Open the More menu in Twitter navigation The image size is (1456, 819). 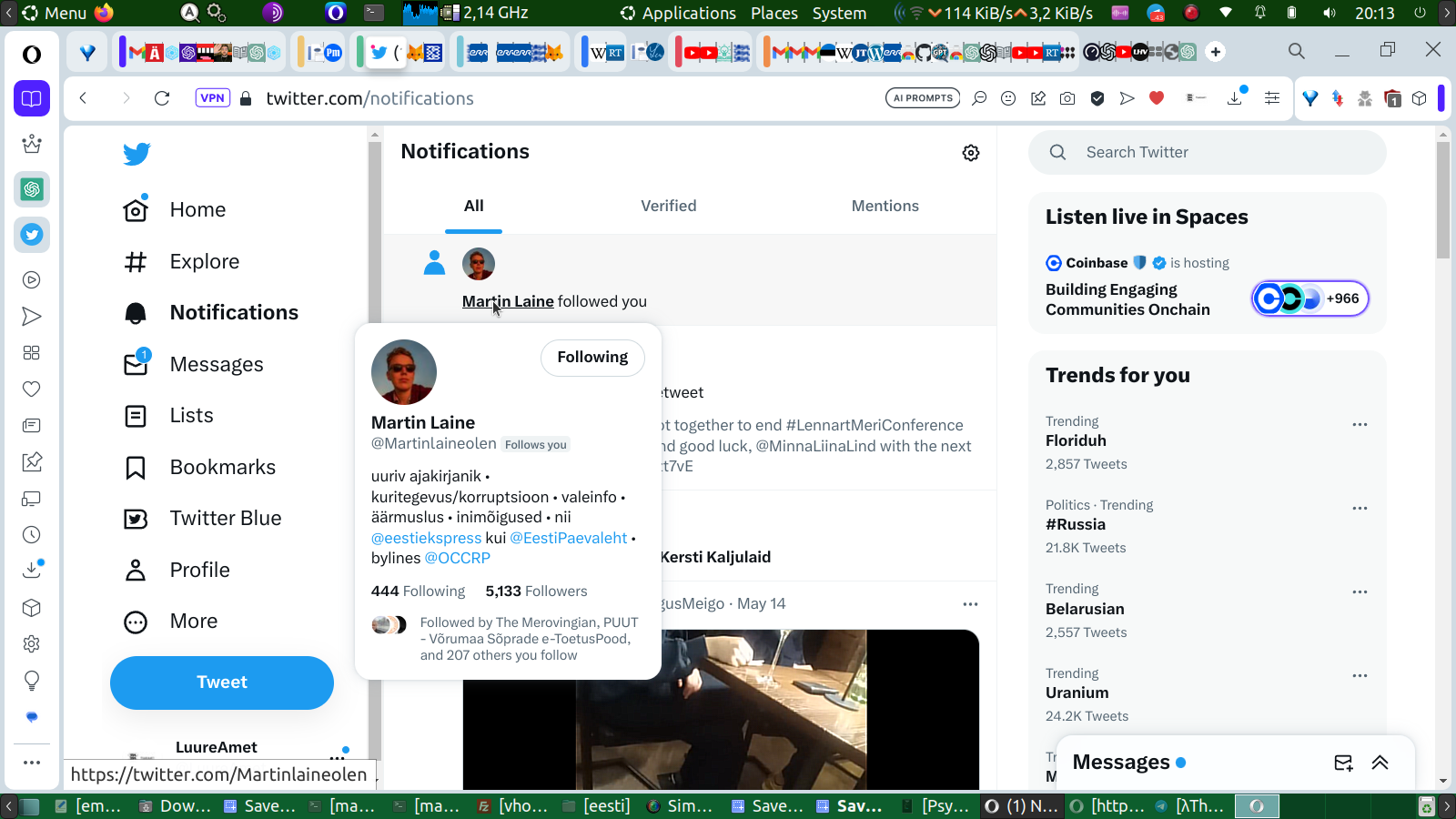click(x=171, y=622)
